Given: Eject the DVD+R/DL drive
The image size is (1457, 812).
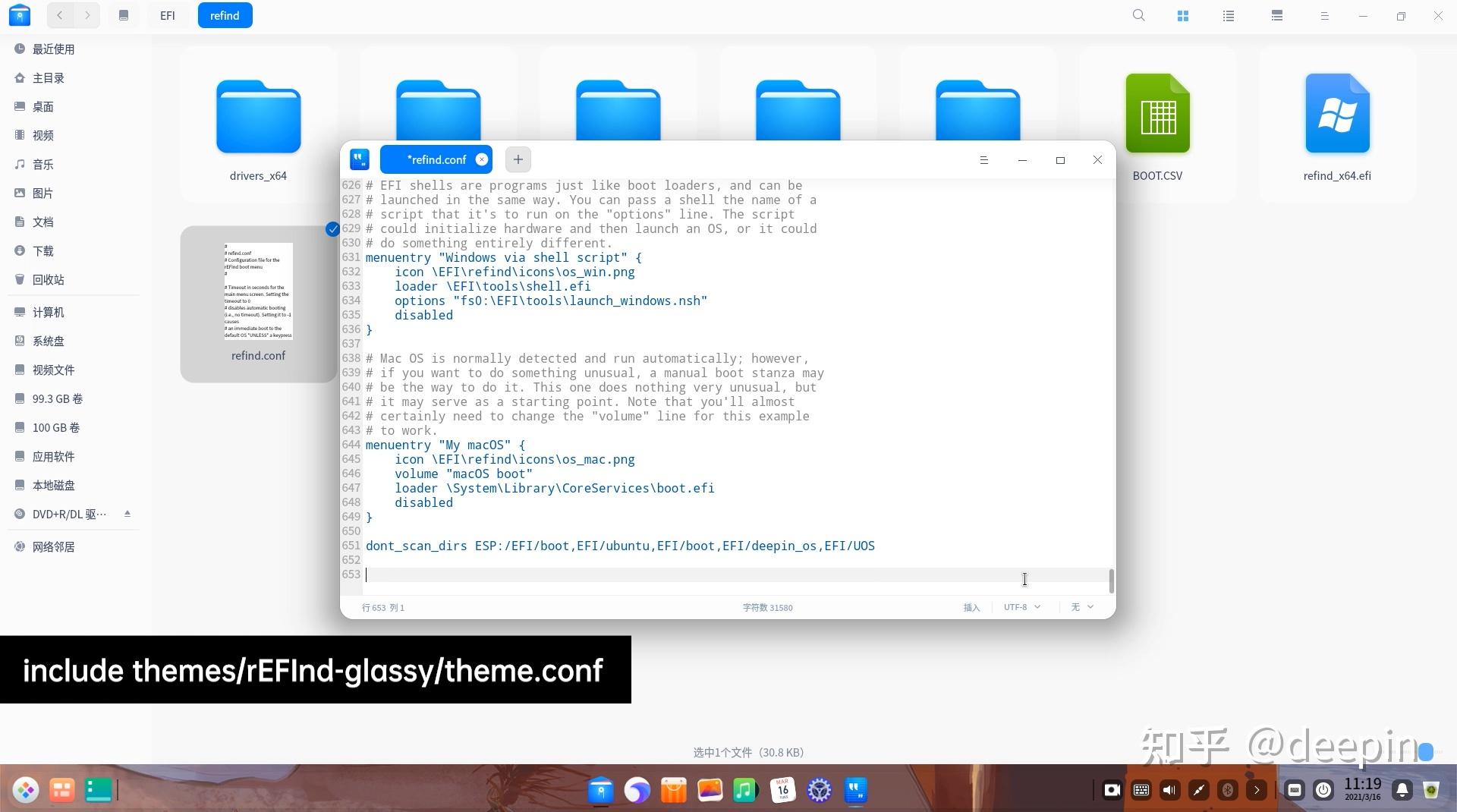Looking at the screenshot, I should click(x=127, y=514).
